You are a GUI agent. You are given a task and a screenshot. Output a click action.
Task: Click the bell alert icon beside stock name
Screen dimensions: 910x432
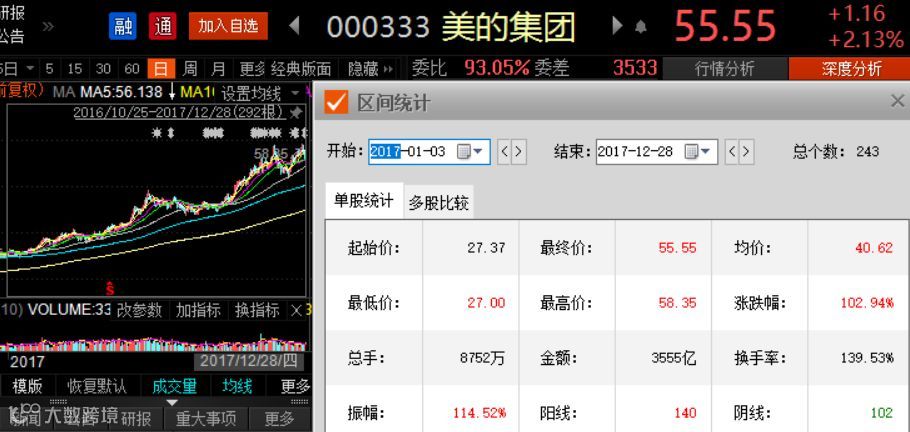(x=641, y=27)
